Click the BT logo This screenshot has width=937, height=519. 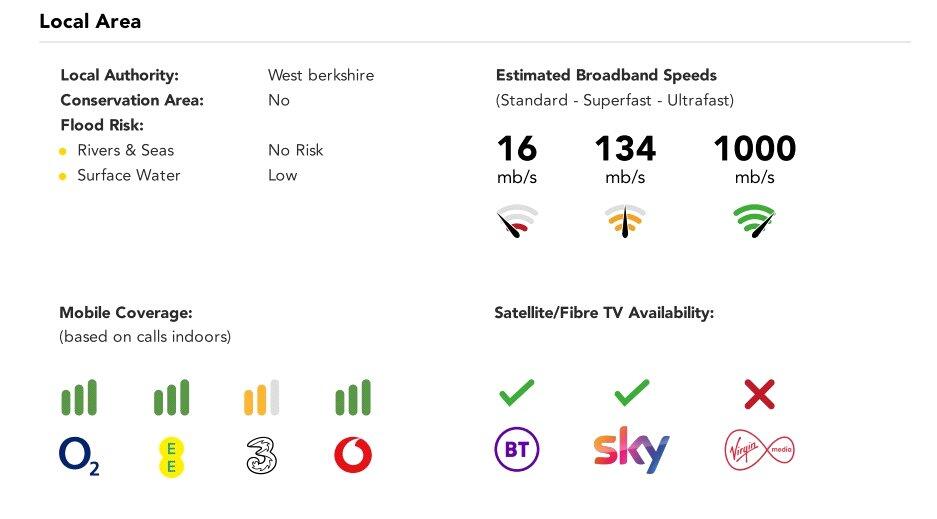pos(517,451)
